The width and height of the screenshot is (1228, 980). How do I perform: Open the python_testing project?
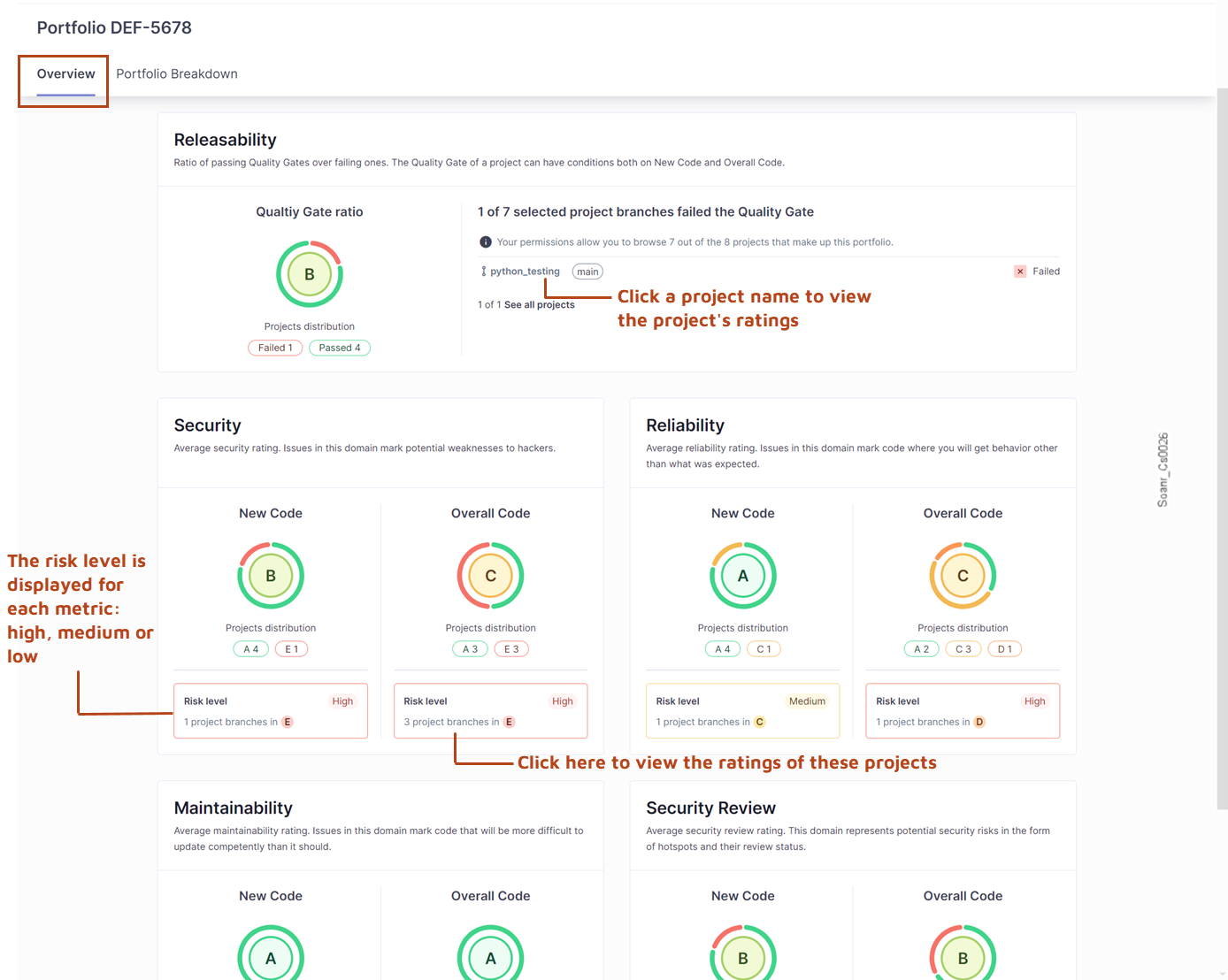(526, 271)
